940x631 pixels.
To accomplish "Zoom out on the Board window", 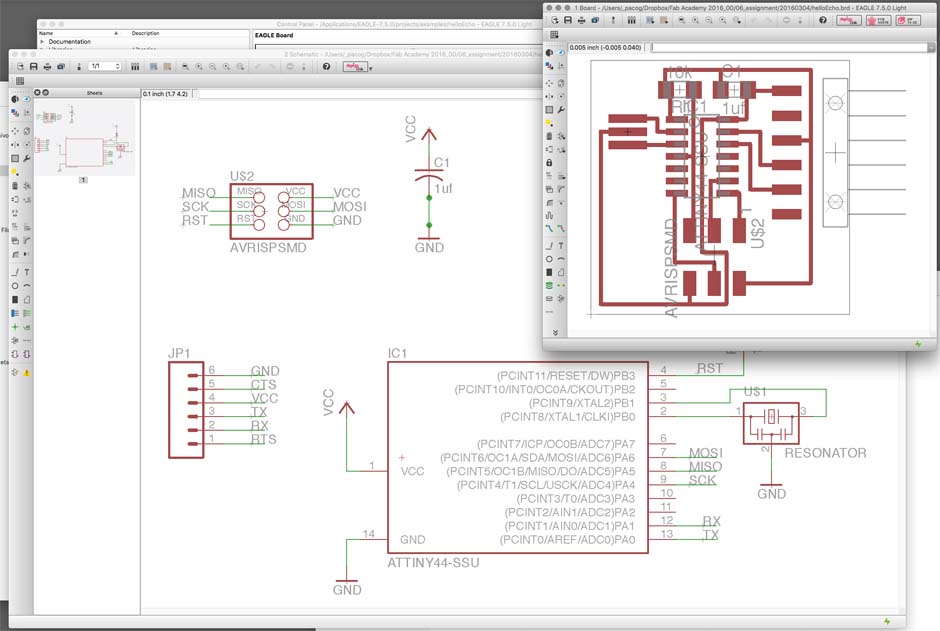I will click(x=709, y=20).
